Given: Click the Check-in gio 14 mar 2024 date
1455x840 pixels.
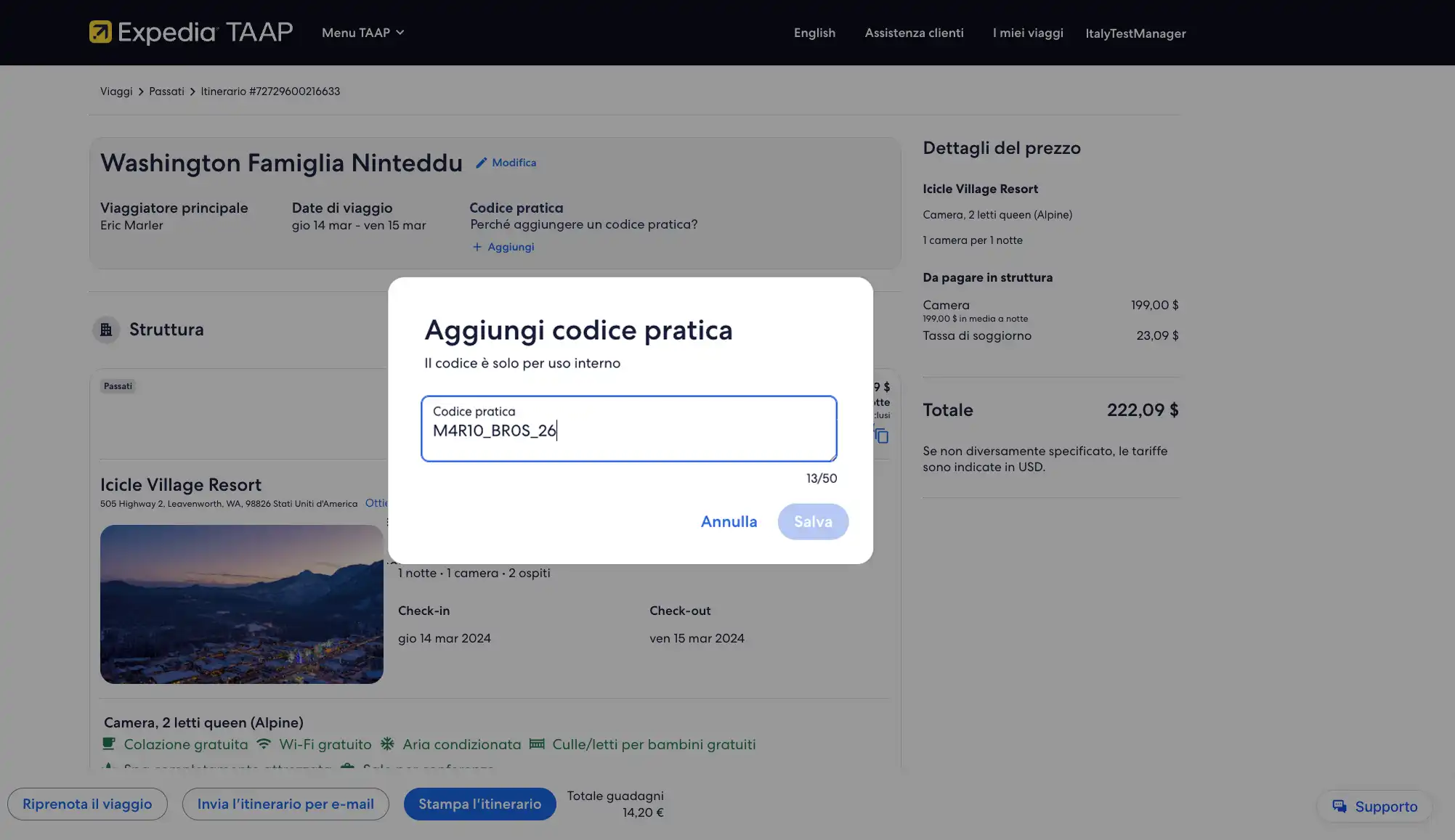Looking at the screenshot, I should pos(445,638).
